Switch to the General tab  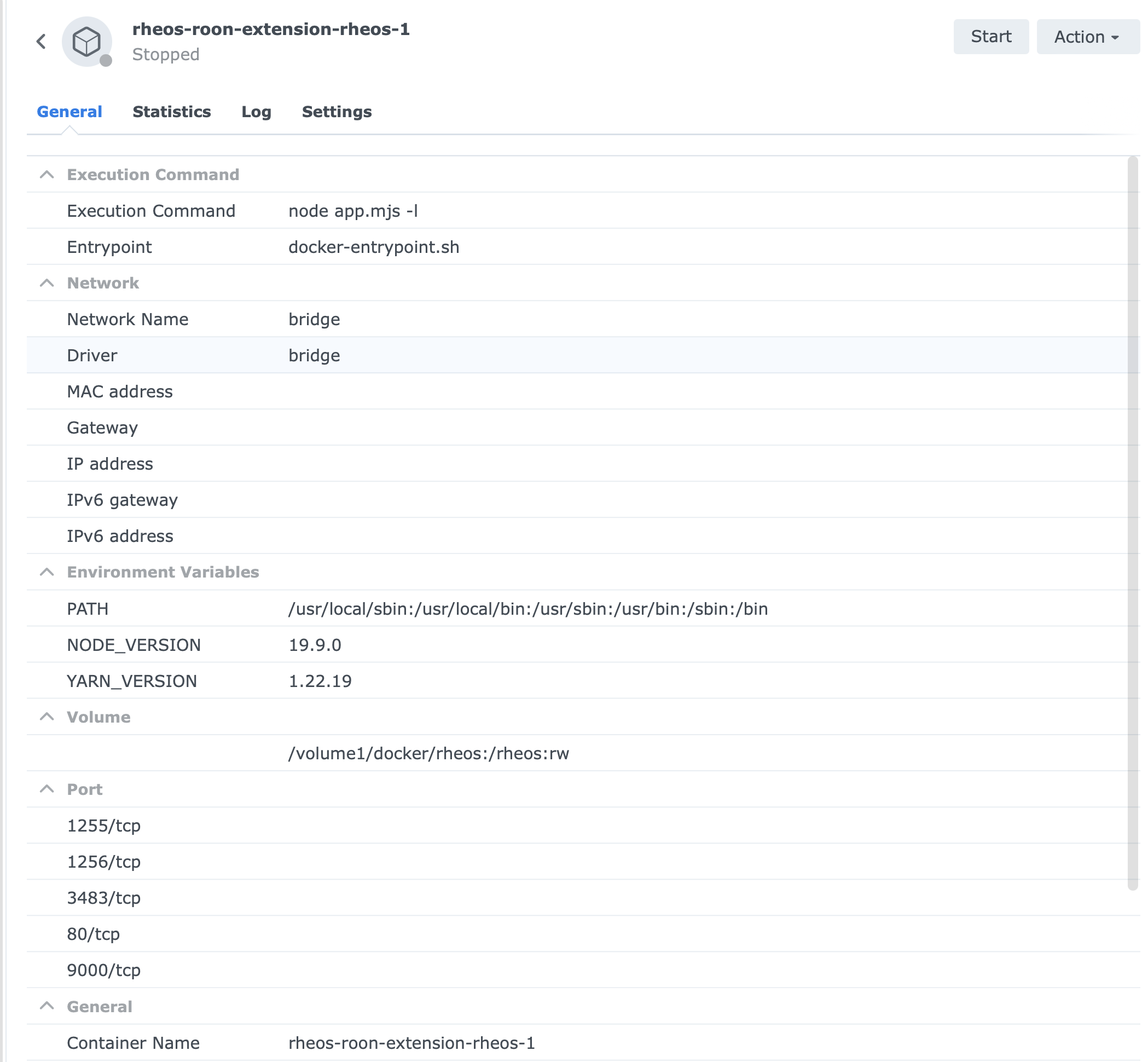click(69, 112)
